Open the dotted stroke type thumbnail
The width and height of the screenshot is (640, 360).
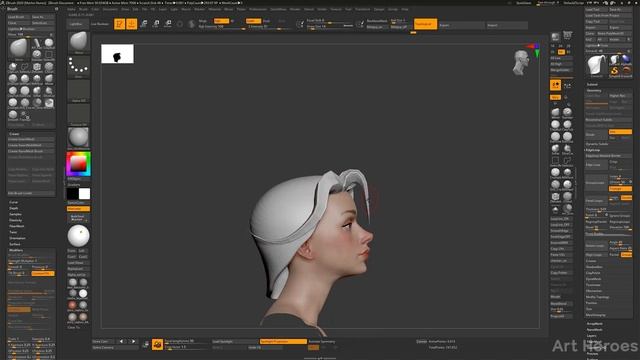click(x=78, y=66)
